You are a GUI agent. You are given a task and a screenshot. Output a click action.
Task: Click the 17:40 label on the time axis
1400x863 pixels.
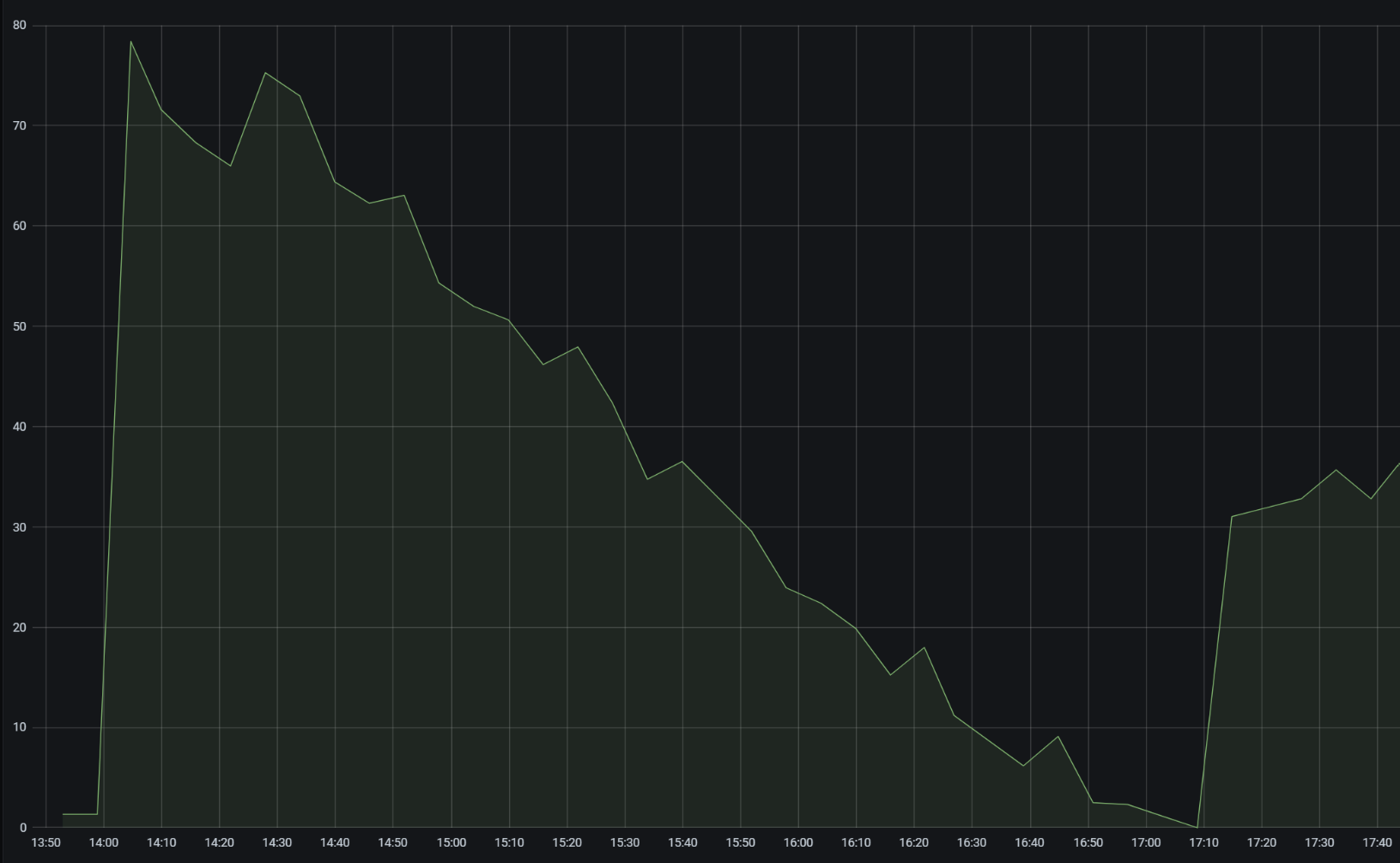(1376, 843)
